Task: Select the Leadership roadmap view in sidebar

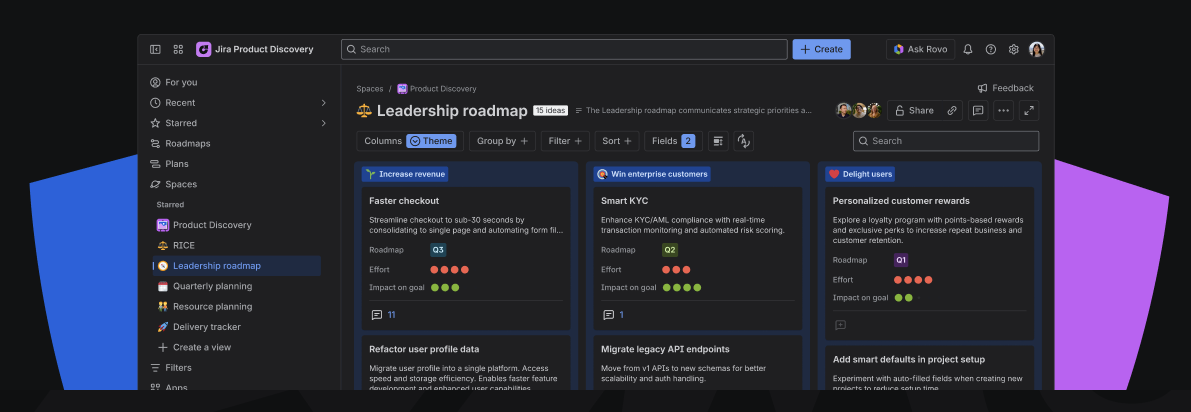Action: 235,266
